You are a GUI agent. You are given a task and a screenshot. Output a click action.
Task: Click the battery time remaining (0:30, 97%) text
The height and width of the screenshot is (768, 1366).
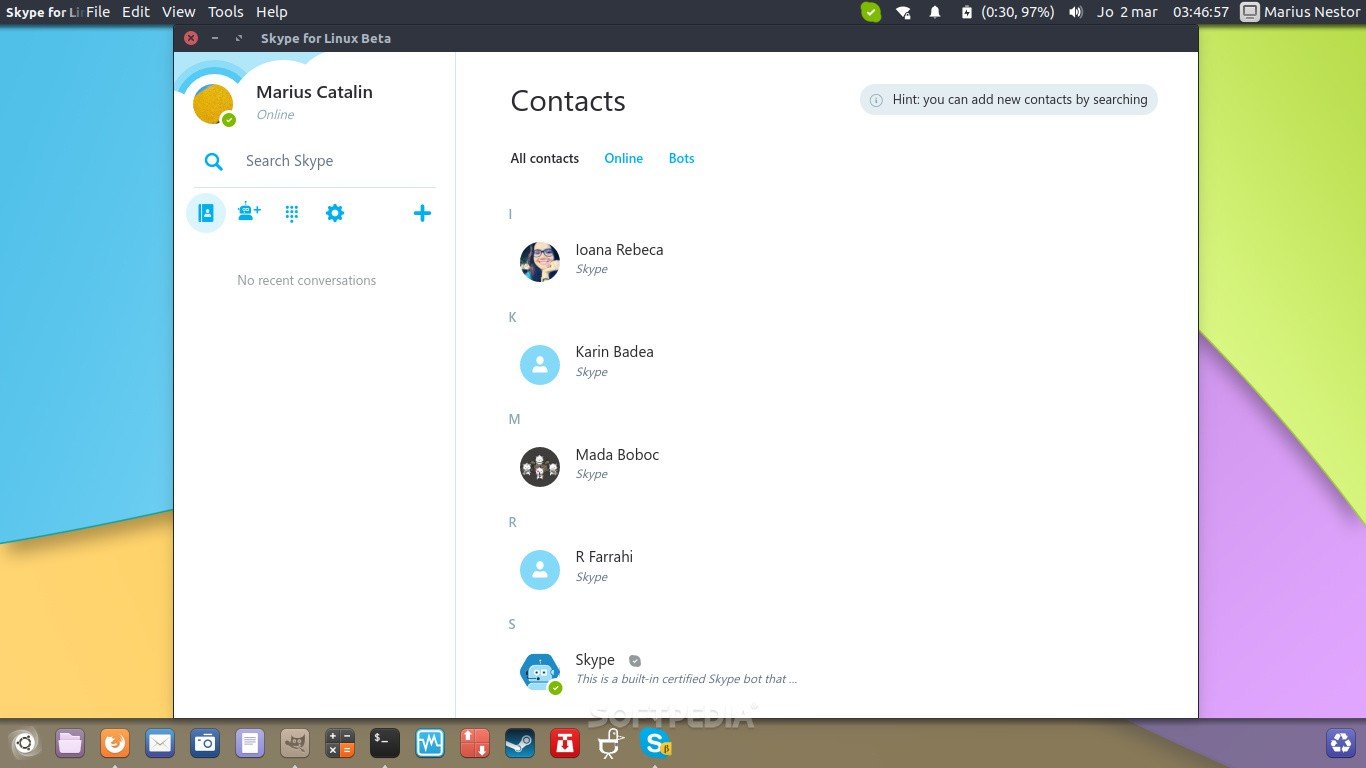click(x=1019, y=12)
